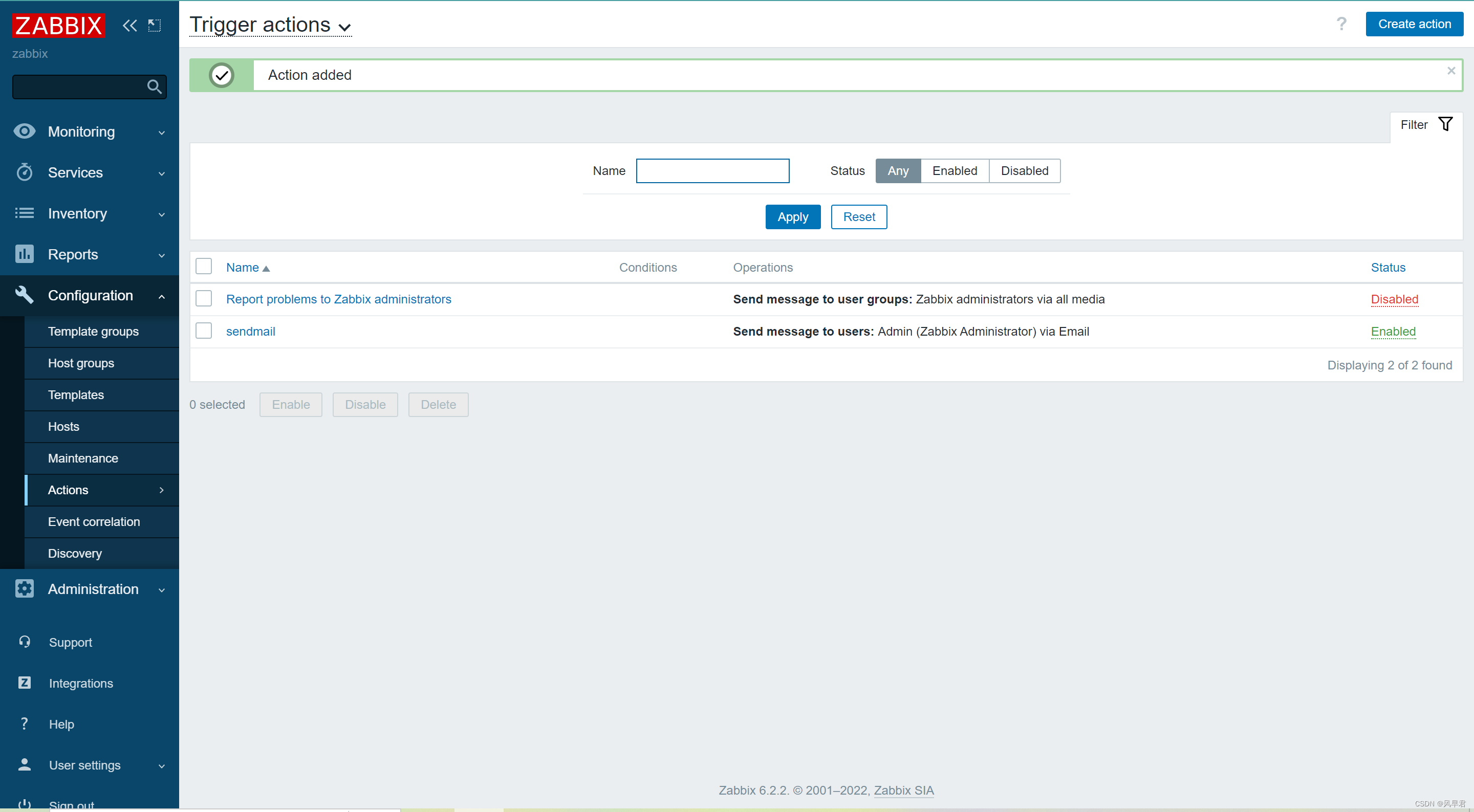Open Hosts under Configuration

(x=63, y=427)
